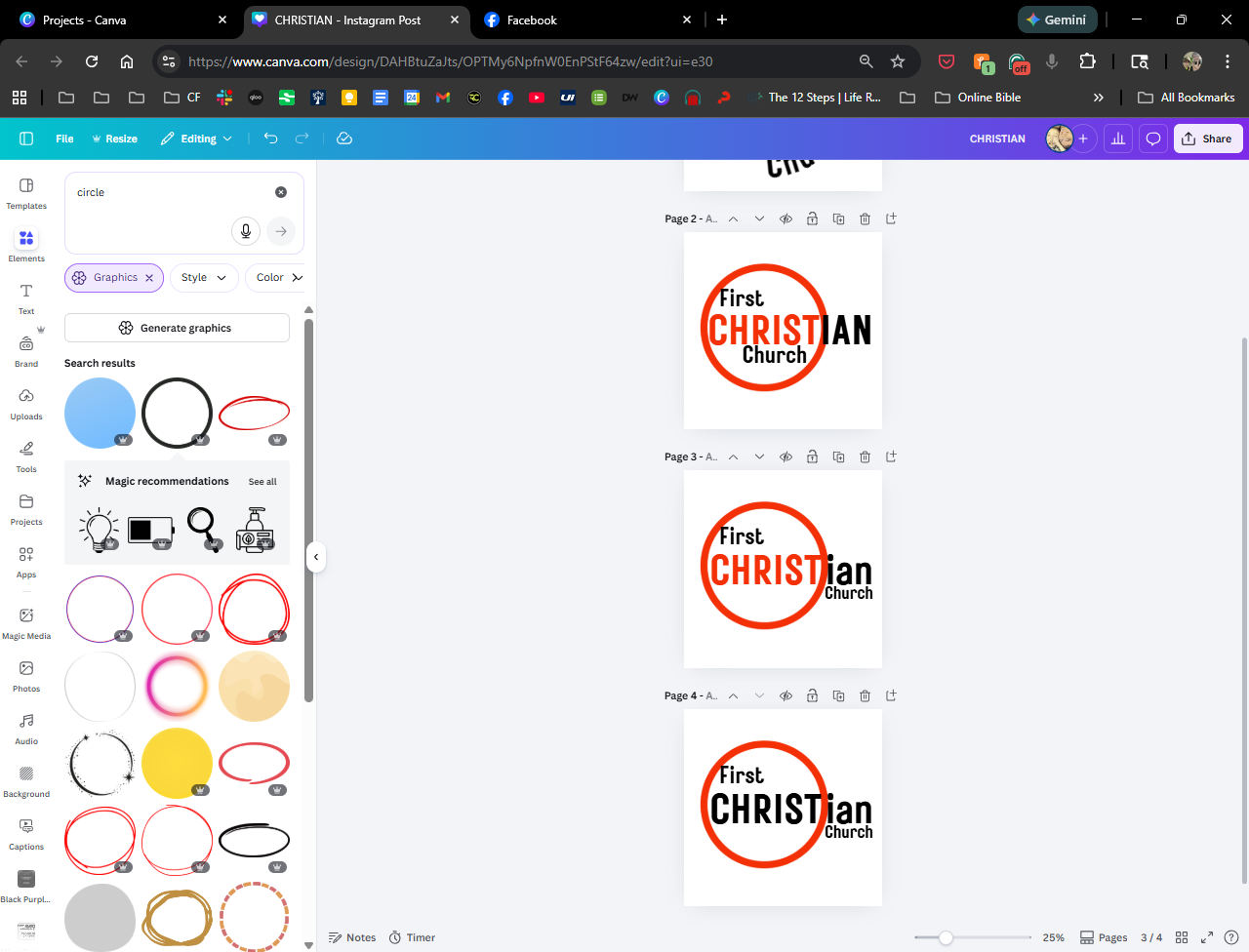The height and width of the screenshot is (952, 1249).
Task: Open the analytics bar chart icon
Action: pyautogui.click(x=1118, y=139)
